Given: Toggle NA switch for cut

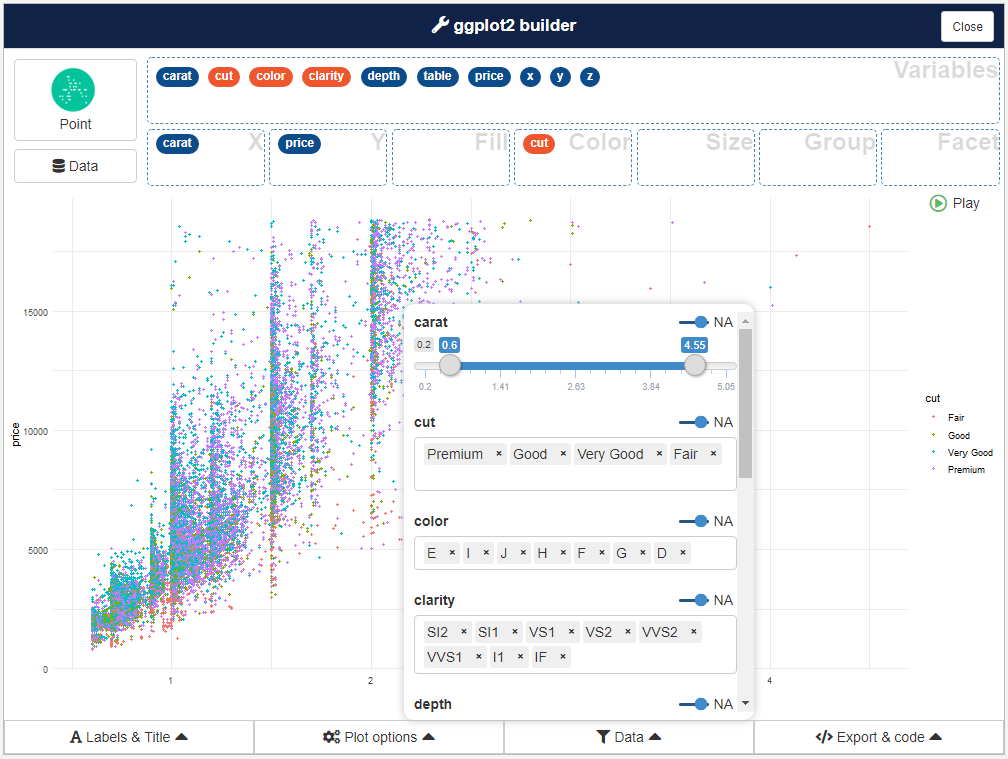Looking at the screenshot, I should (694, 422).
